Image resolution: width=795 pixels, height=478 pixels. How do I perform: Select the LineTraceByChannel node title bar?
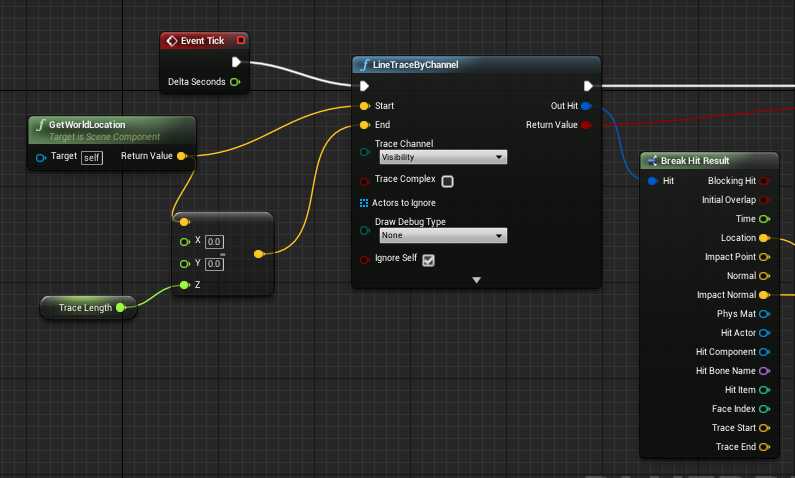pos(476,65)
